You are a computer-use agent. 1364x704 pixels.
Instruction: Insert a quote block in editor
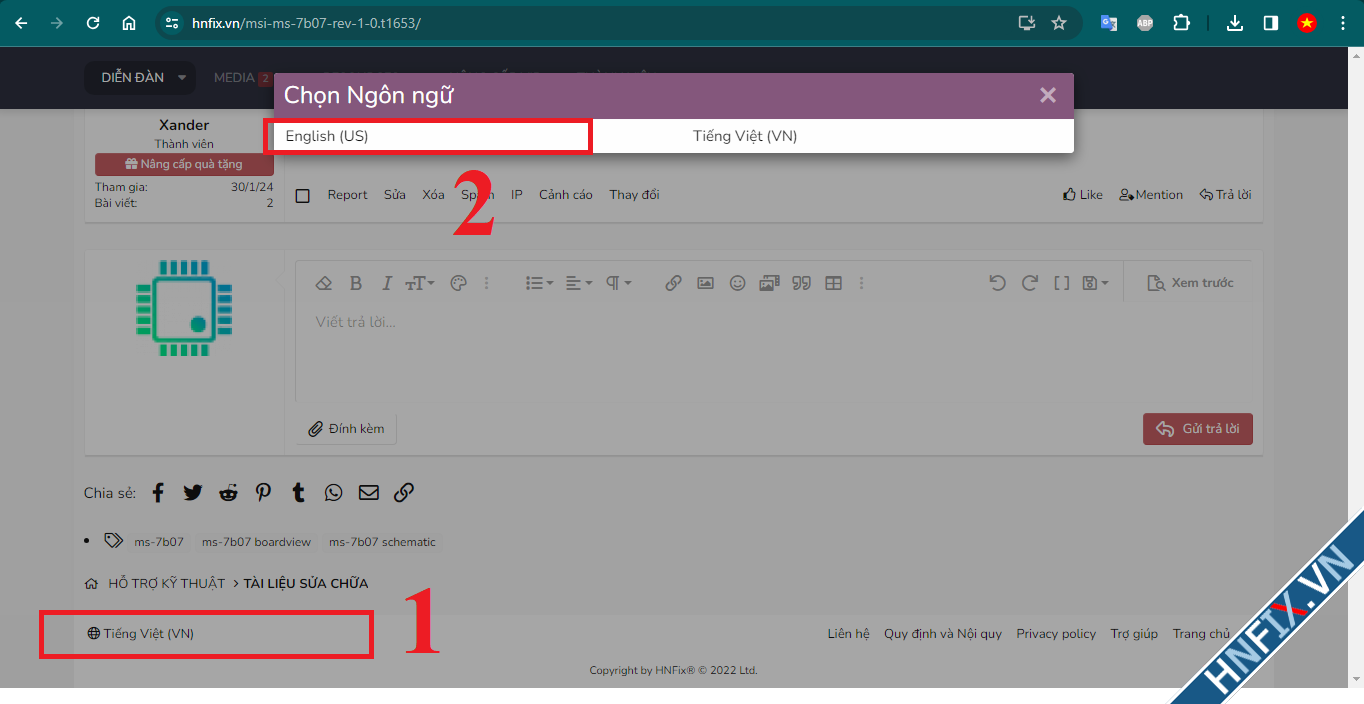tap(801, 283)
